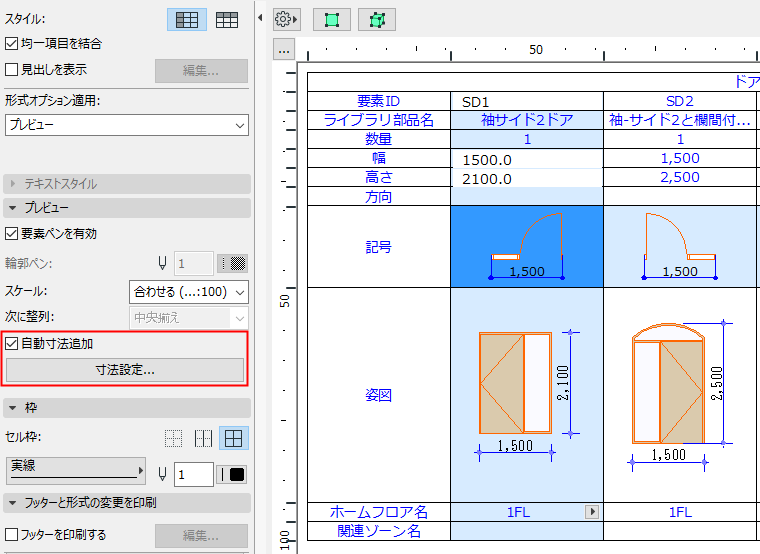Click the 輪郭ペン color swatch
Viewport: 760px width, 554px height.
233,264
